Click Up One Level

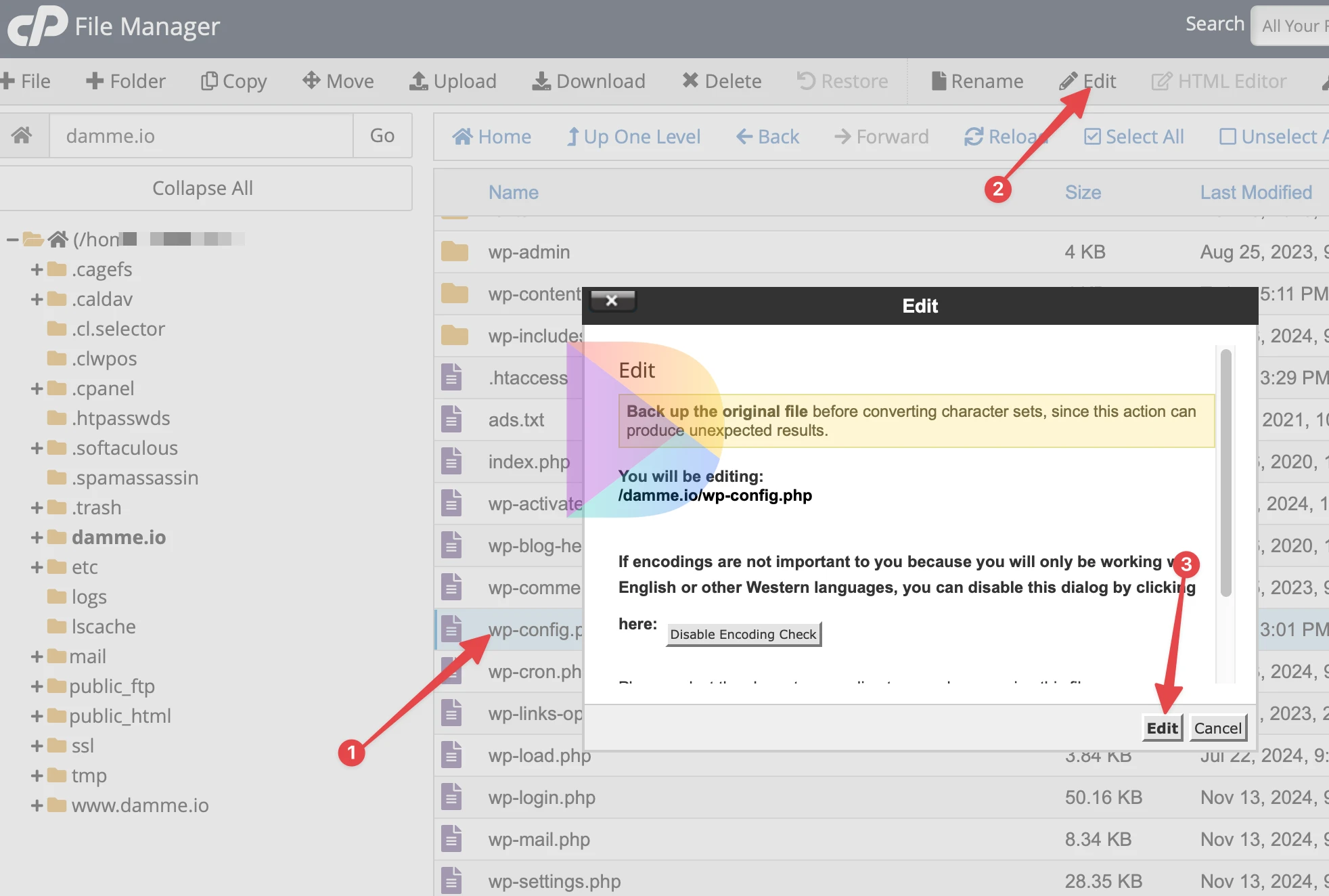(633, 137)
